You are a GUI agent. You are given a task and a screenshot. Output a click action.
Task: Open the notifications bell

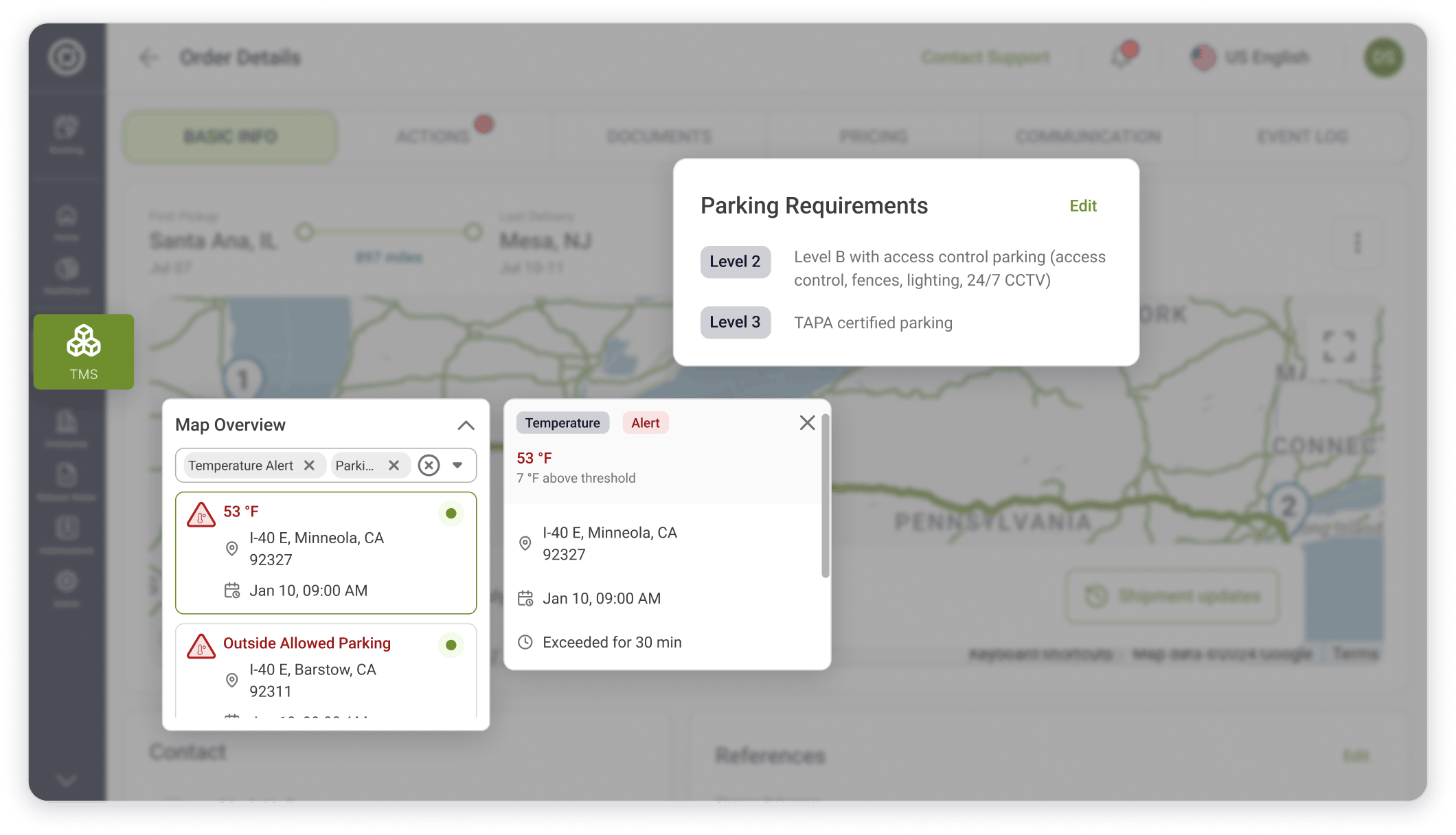(1122, 56)
